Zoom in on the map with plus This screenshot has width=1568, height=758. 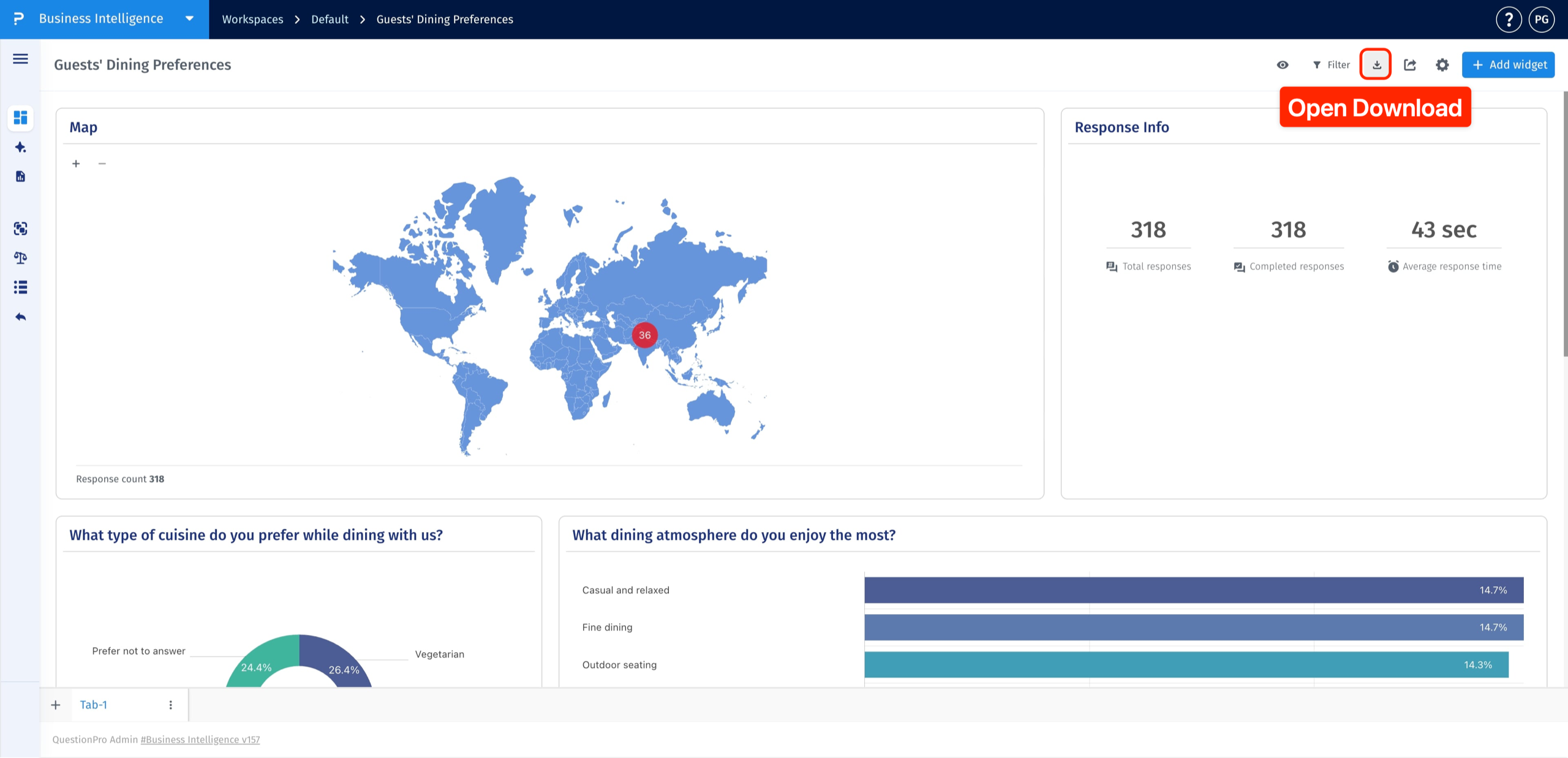click(x=76, y=163)
